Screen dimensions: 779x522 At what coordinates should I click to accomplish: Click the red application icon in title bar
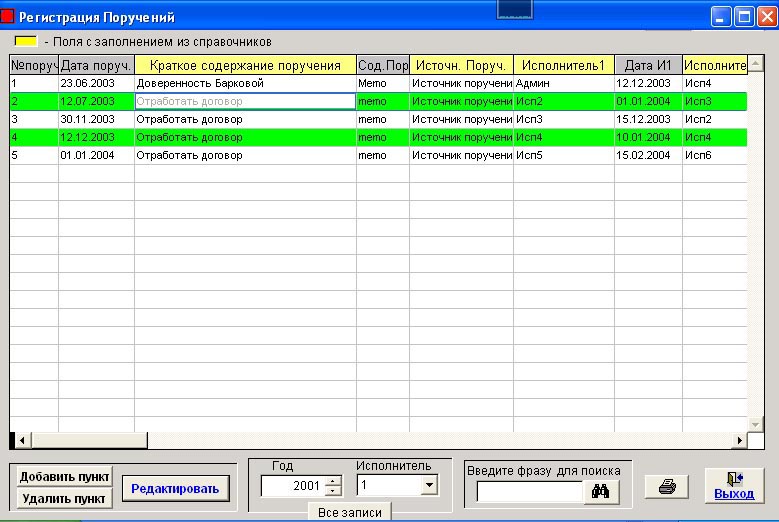click(8, 17)
